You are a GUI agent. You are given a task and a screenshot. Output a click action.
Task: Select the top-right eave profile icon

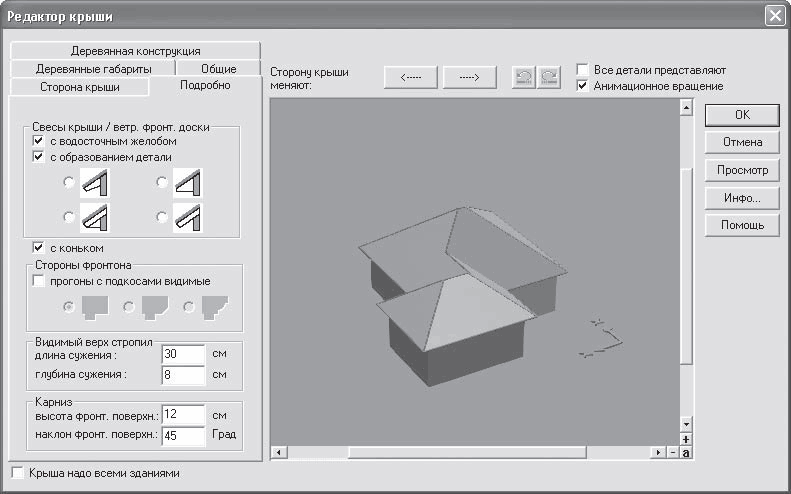(188, 183)
